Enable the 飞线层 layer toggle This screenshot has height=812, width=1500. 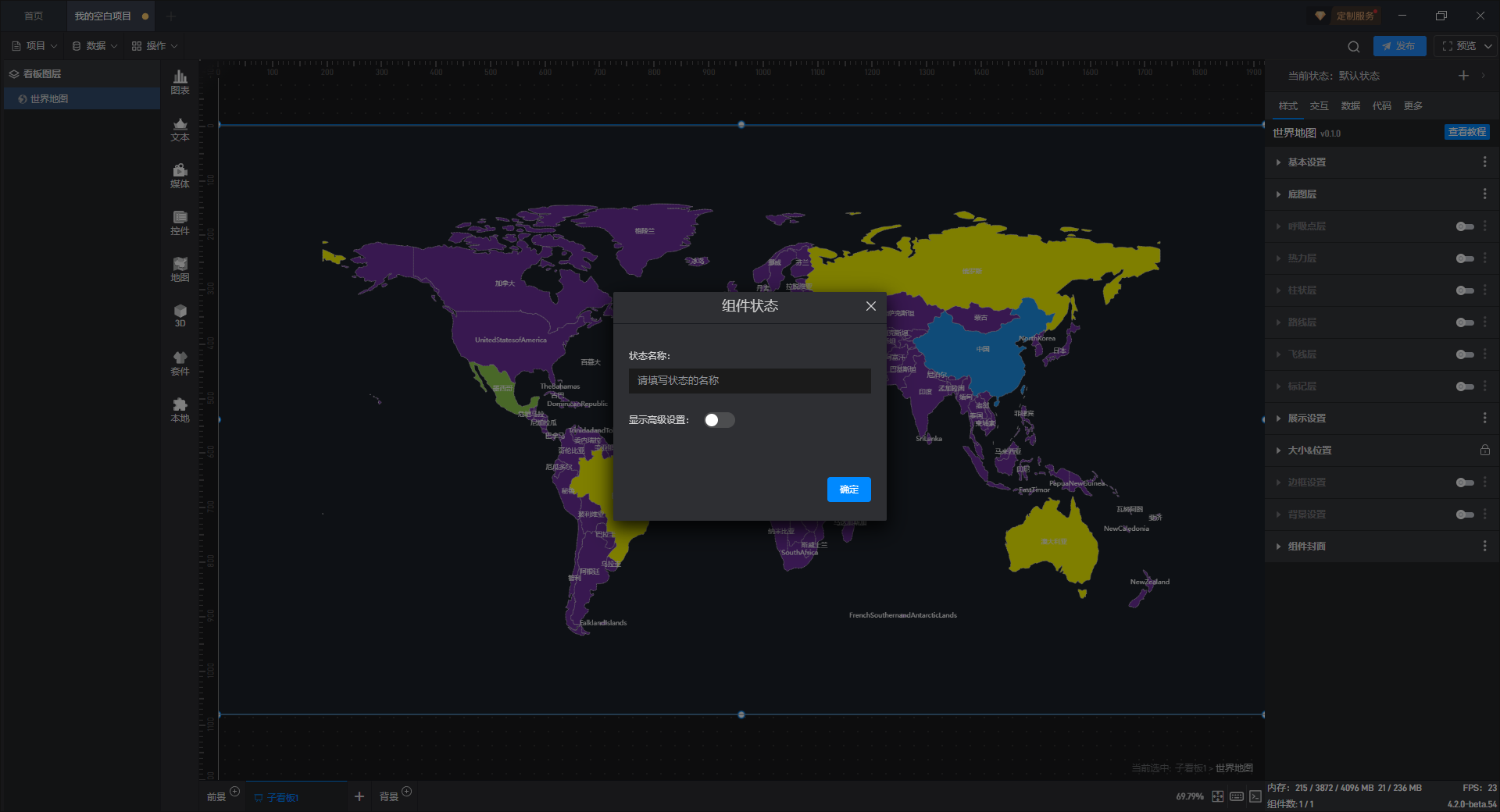click(x=1465, y=354)
